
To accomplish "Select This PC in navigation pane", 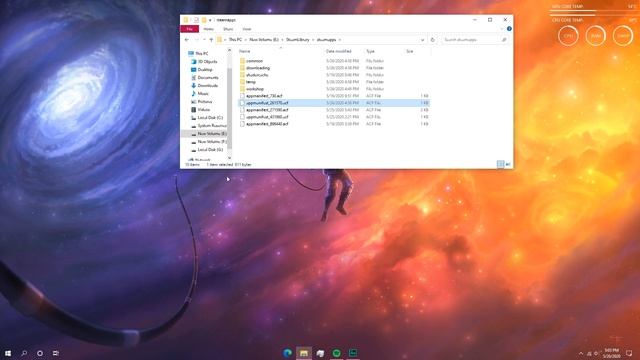I will coord(201,53).
